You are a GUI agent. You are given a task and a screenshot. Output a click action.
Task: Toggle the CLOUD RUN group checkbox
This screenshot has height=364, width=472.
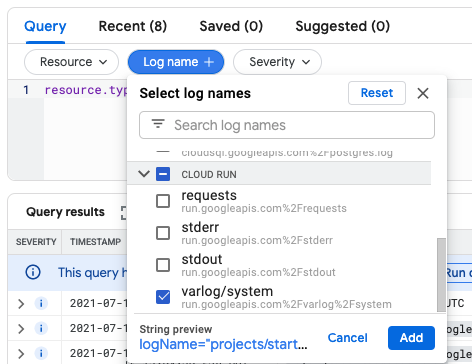(x=163, y=174)
